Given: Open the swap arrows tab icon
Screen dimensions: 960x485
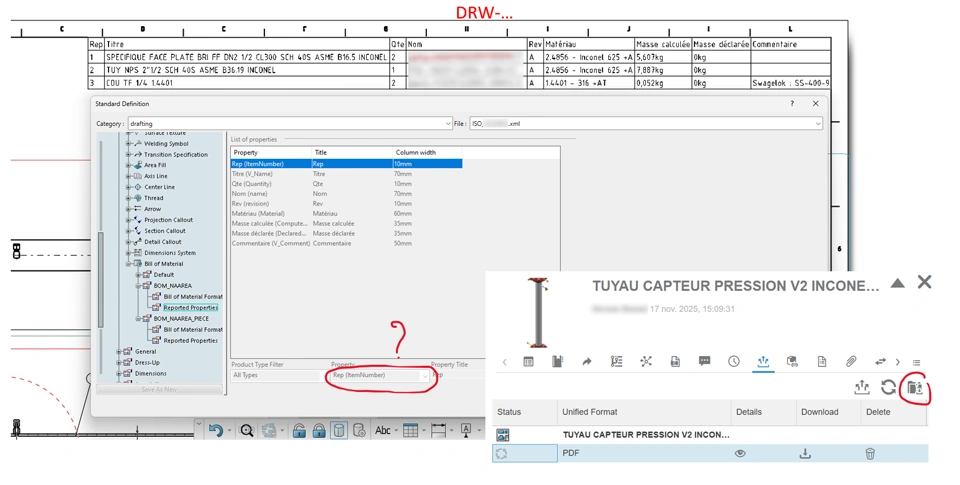Looking at the screenshot, I should click(x=880, y=362).
